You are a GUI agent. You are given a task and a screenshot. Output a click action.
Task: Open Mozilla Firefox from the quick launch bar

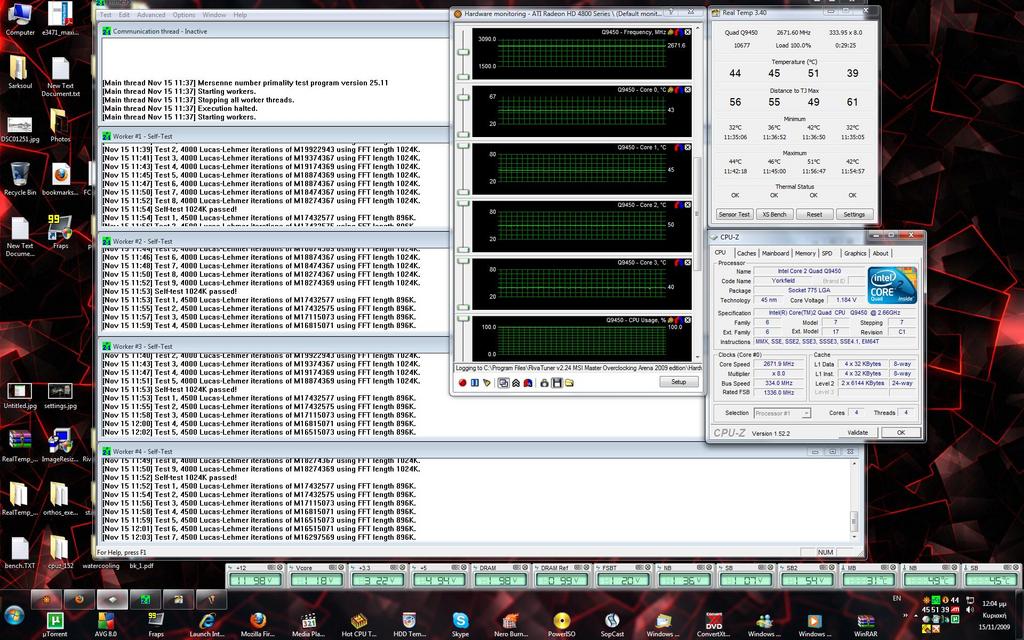click(x=258, y=624)
